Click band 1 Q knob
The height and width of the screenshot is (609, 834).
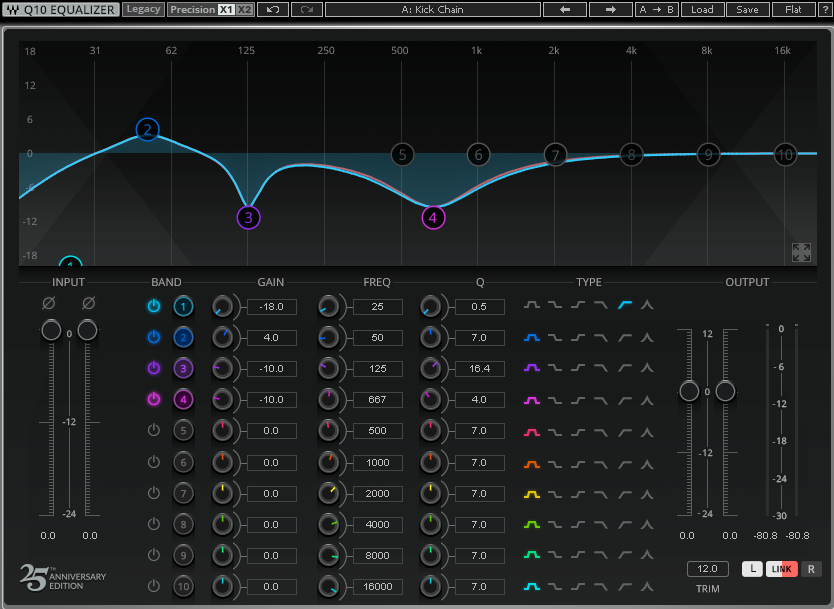430,306
